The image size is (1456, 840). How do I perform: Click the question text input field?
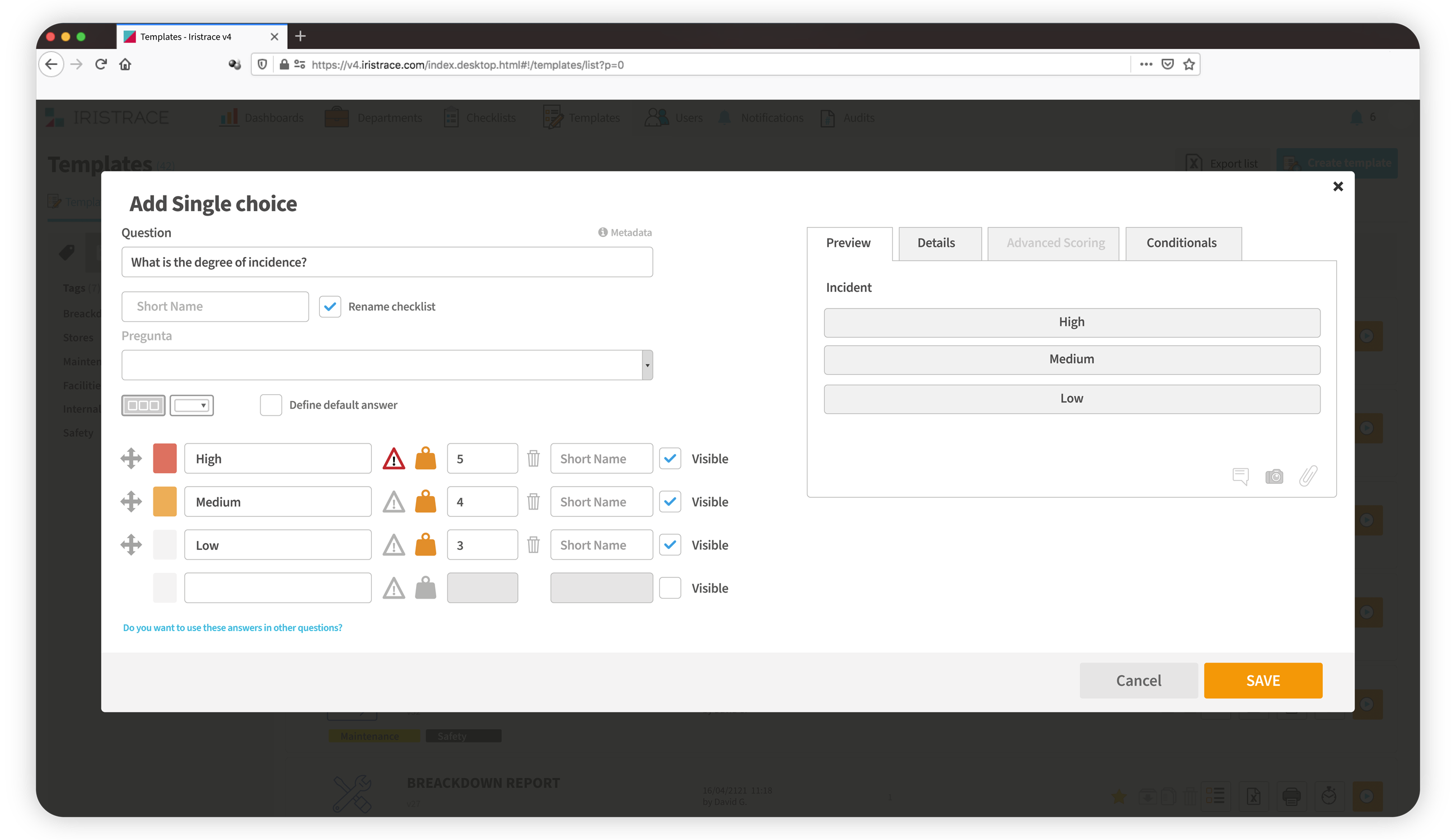[386, 262]
